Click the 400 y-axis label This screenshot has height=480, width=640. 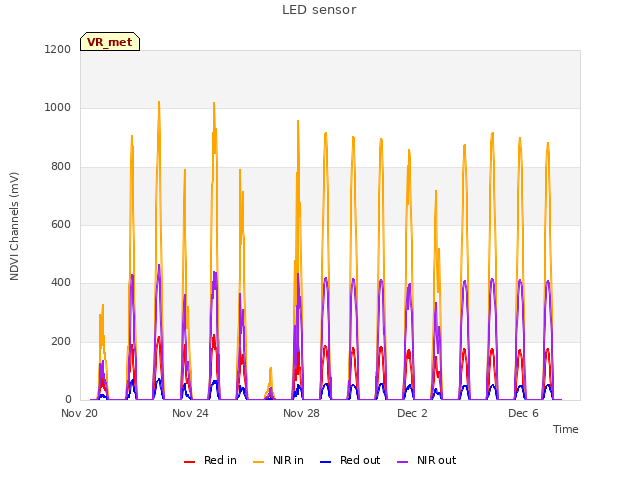point(61,282)
